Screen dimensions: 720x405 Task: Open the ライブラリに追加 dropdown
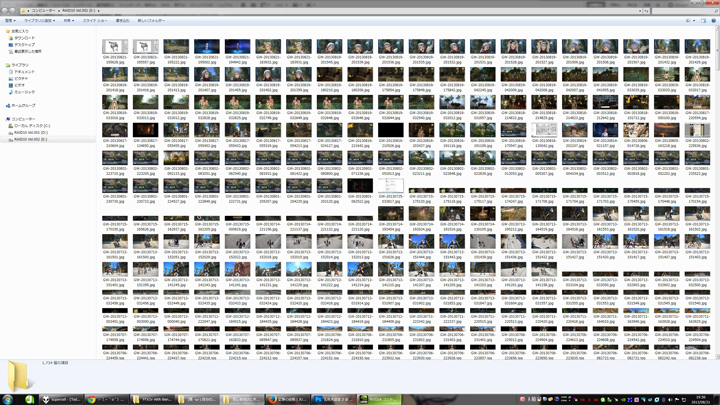pos(39,21)
